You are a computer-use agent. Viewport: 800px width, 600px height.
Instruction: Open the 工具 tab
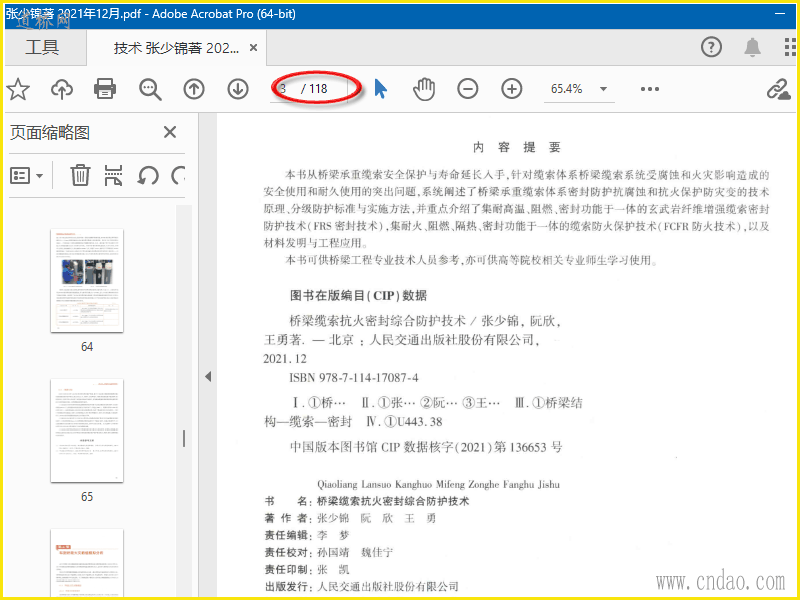pos(42,47)
